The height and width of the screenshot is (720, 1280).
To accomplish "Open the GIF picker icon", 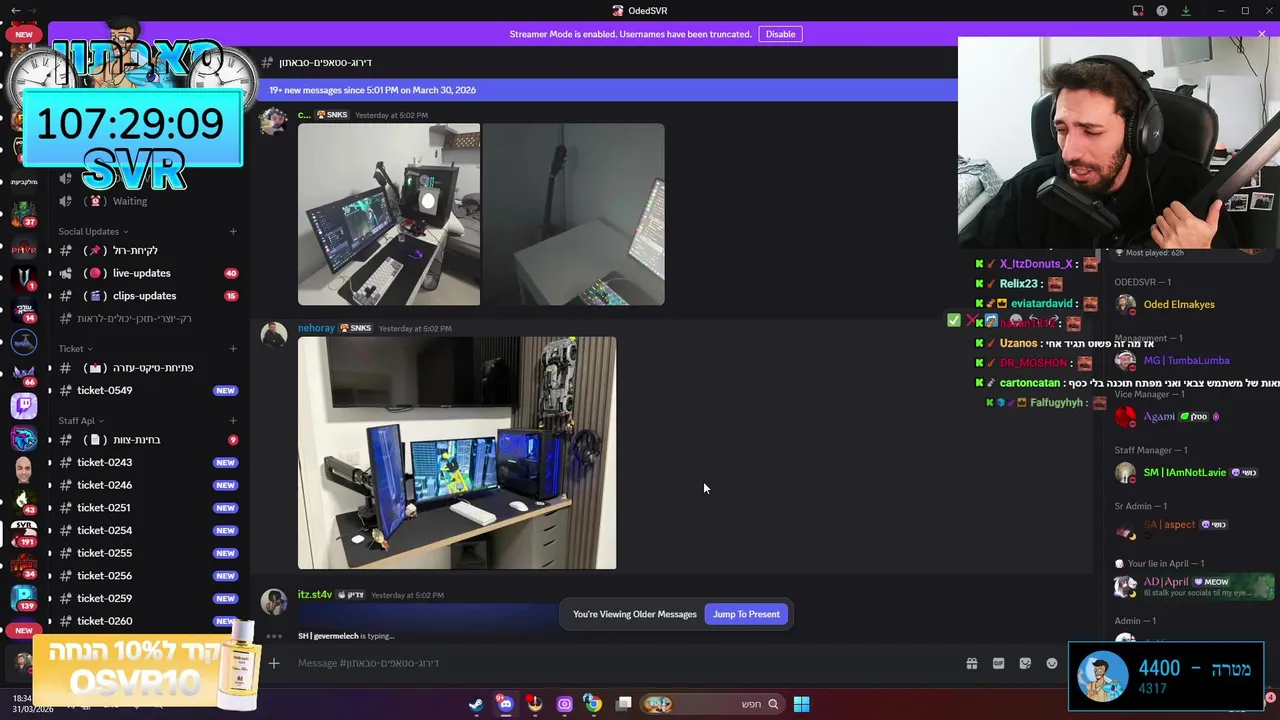I will pyautogui.click(x=998, y=663).
